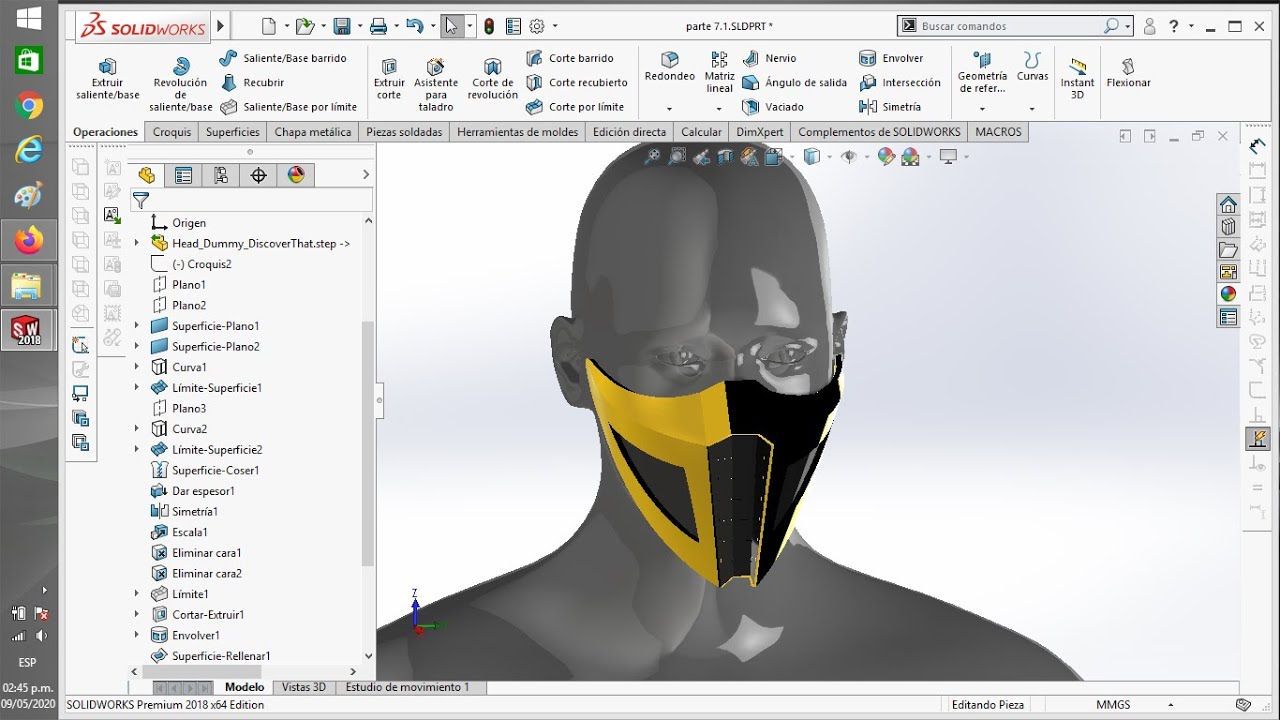The width and height of the screenshot is (1280, 720).
Task: Expand the Head_Dummy_DiscoverThat.step tree node
Action: pyautogui.click(x=137, y=243)
